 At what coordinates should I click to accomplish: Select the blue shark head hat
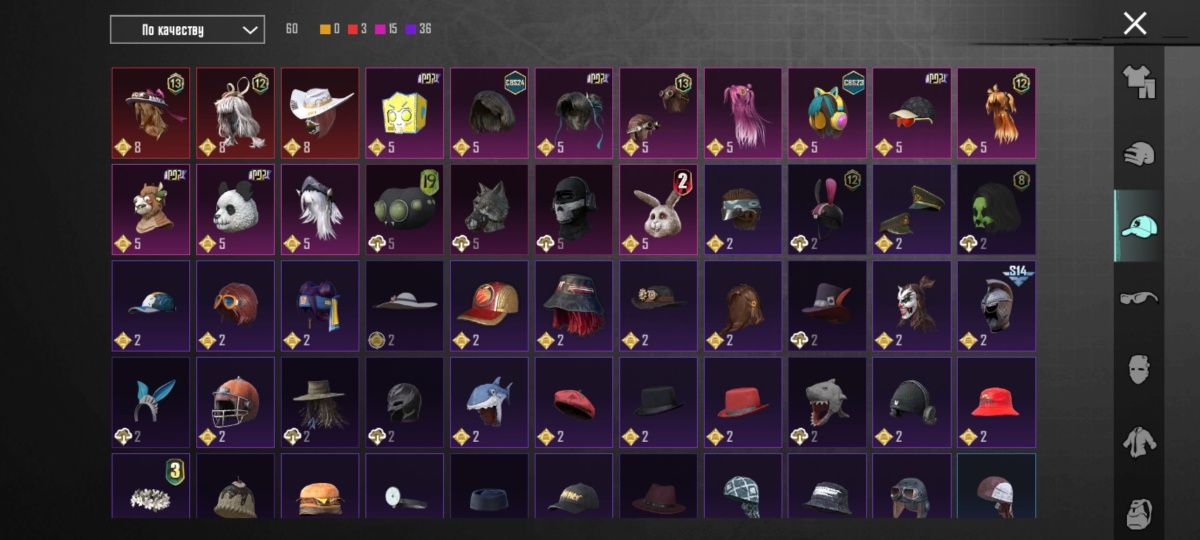[489, 403]
